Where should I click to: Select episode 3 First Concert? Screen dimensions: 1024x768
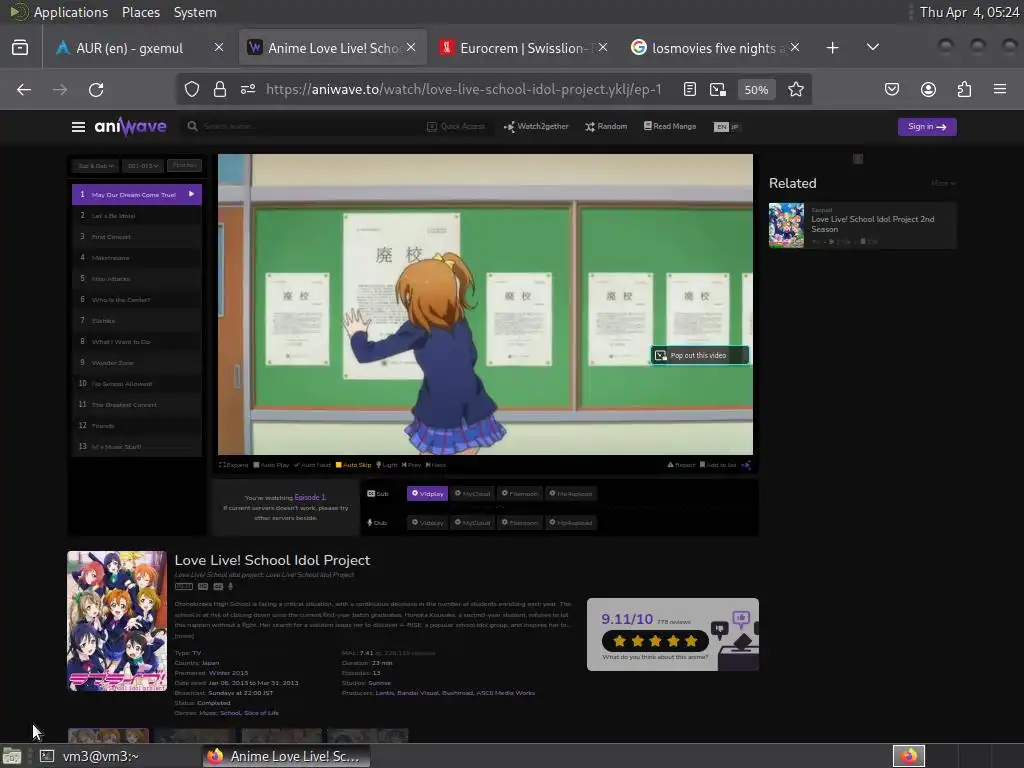(136, 236)
